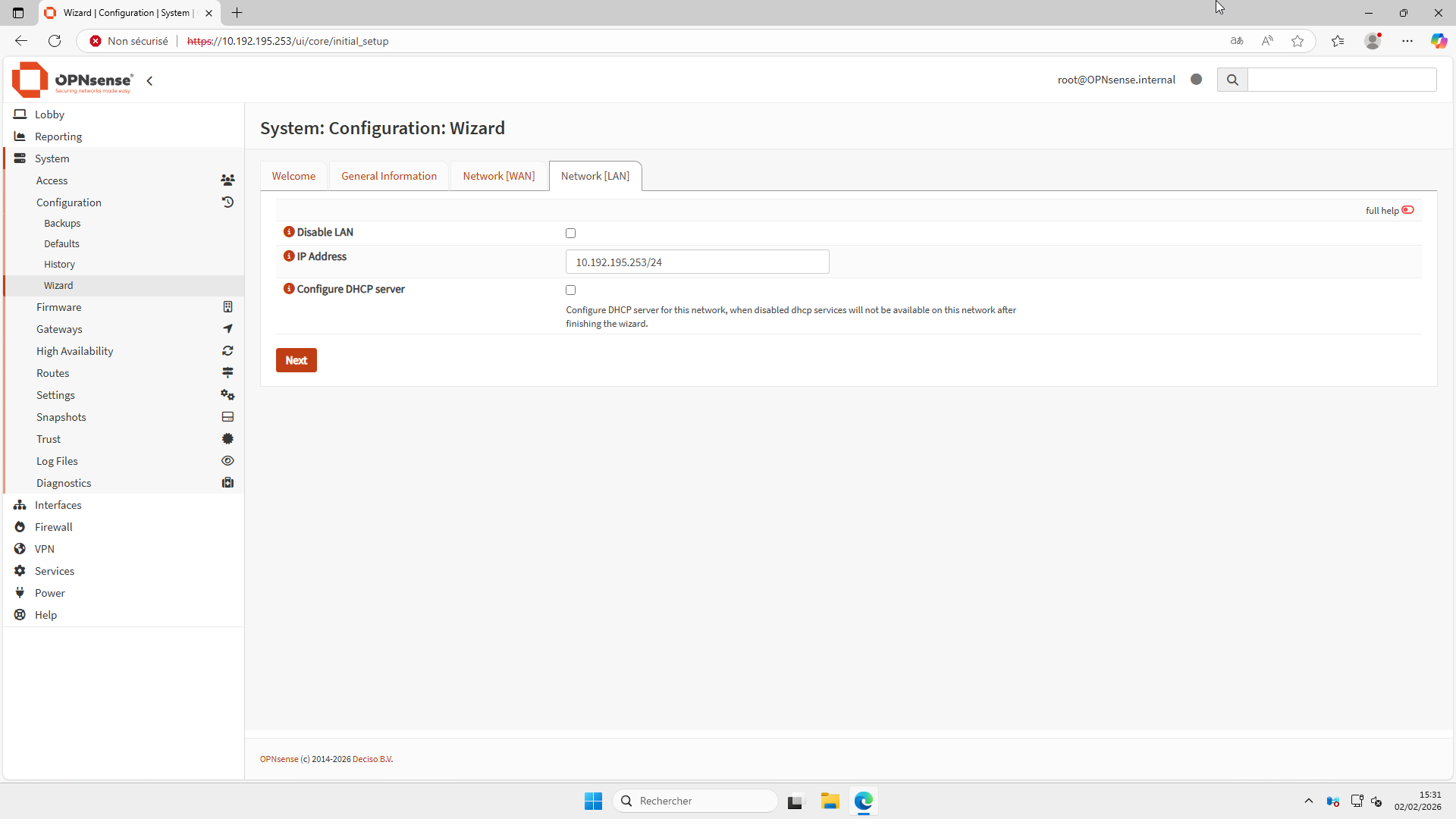Viewport: 1456px width, 825px height.
Task: Open Edge browser from taskbar
Action: [x=864, y=801]
